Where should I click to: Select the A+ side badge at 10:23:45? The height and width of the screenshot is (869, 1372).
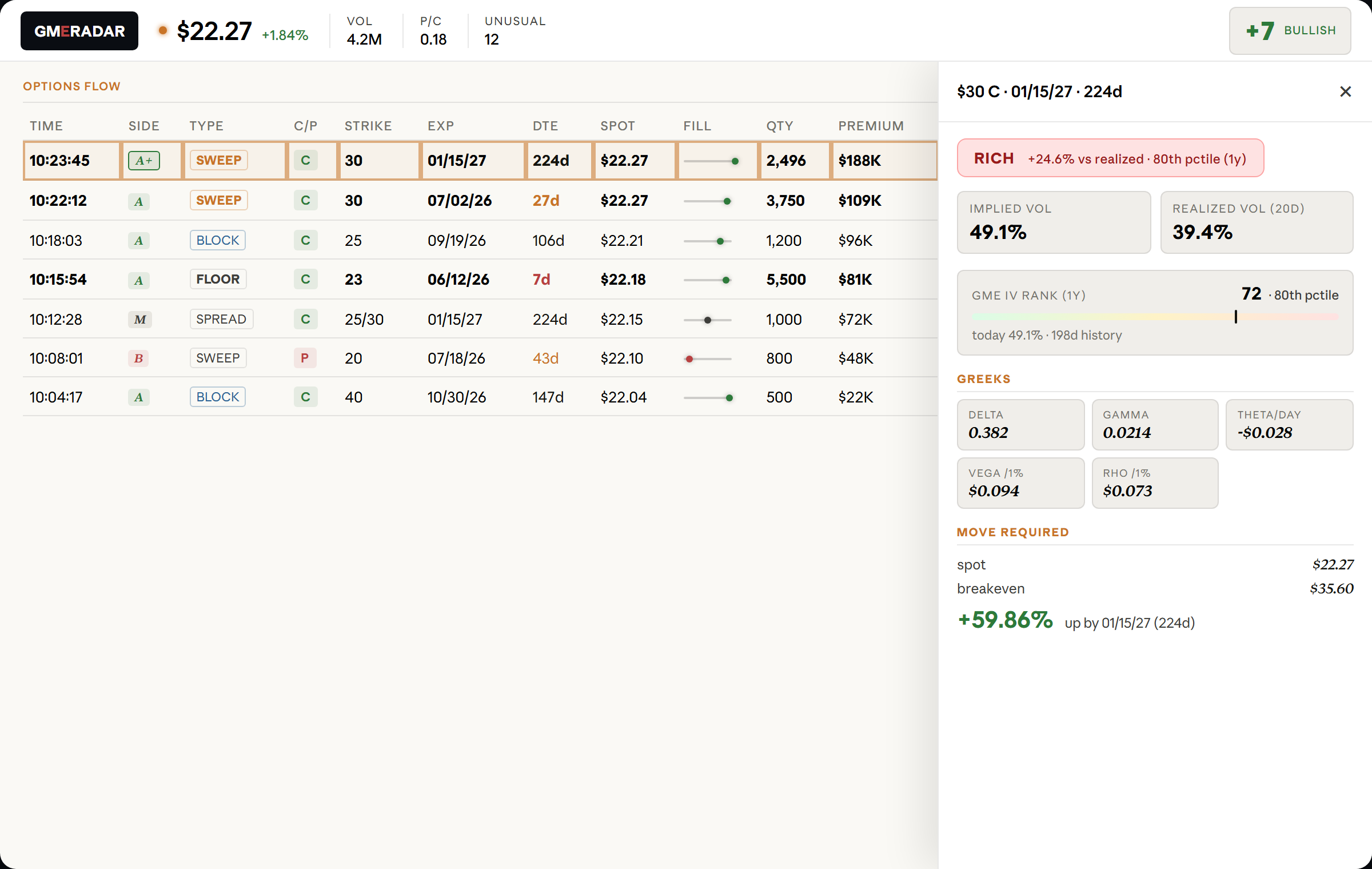(144, 161)
